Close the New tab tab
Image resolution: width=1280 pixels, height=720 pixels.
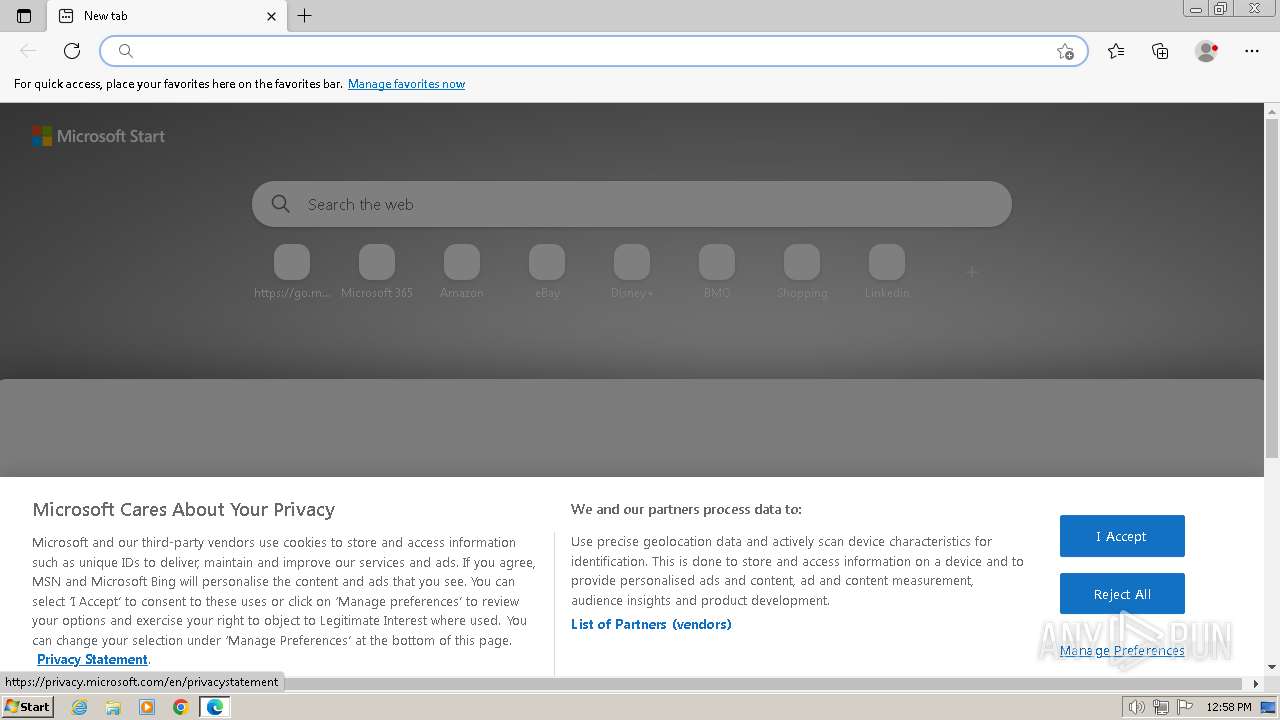[271, 16]
